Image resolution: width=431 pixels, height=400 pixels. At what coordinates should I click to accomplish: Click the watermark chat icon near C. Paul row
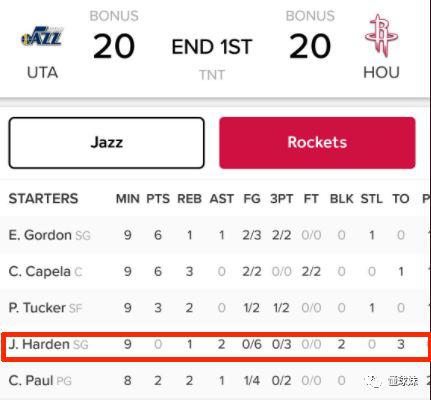click(372, 381)
